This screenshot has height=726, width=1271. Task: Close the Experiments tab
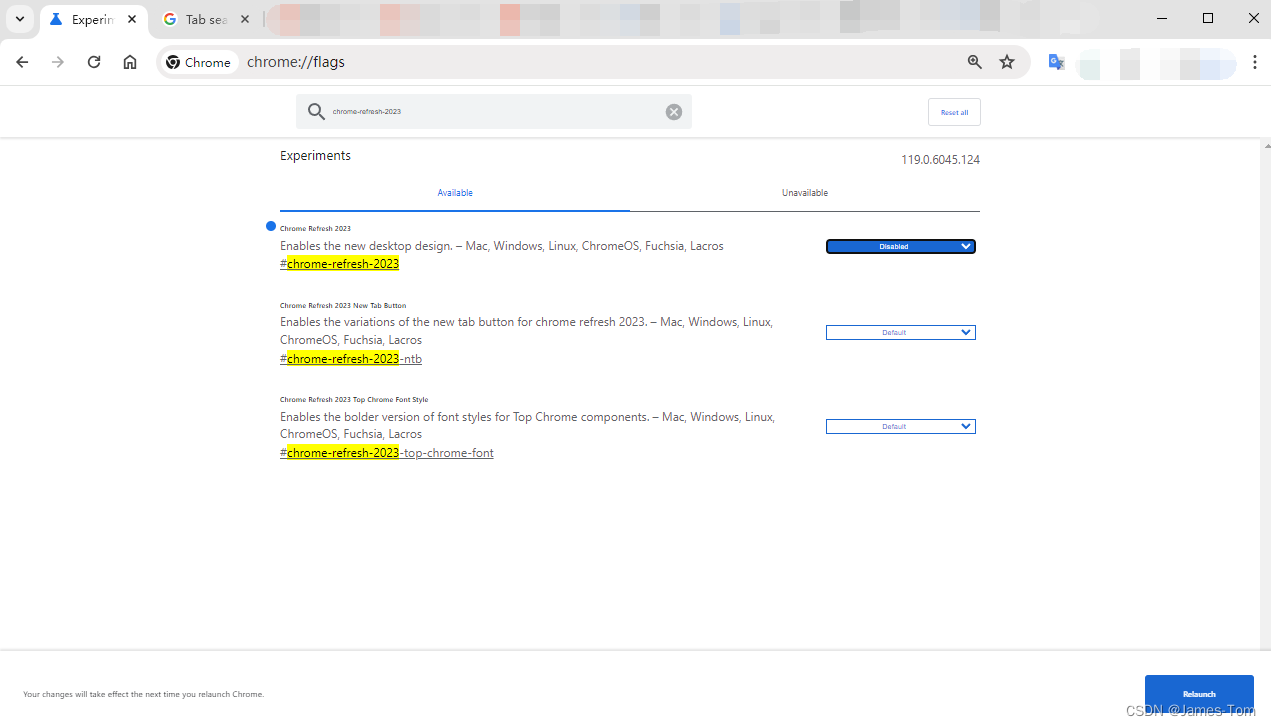tap(132, 19)
